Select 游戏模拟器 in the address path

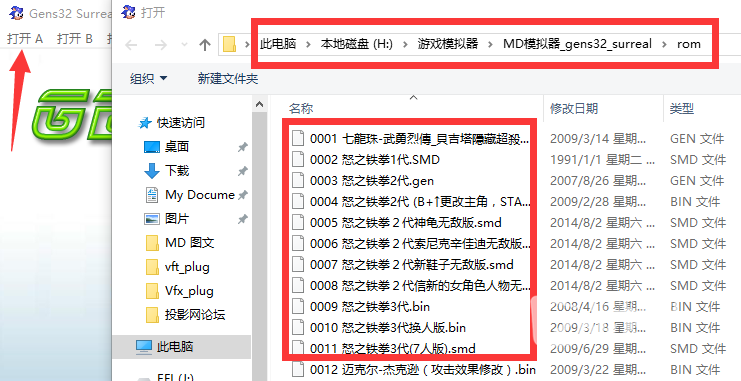pyautogui.click(x=448, y=44)
